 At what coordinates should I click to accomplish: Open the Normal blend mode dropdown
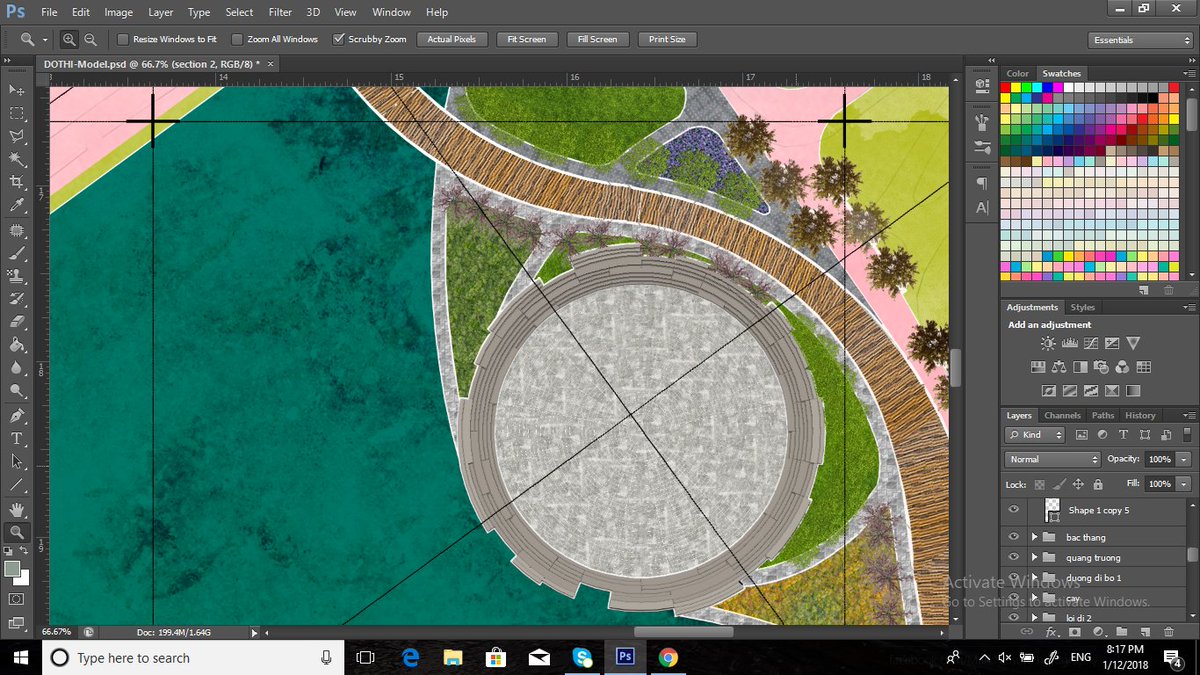(x=1052, y=459)
